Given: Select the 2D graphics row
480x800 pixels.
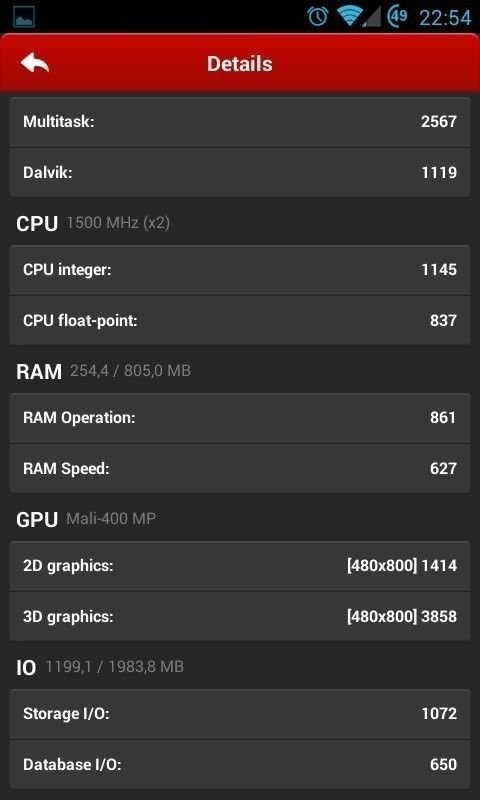Looking at the screenshot, I should [240, 566].
